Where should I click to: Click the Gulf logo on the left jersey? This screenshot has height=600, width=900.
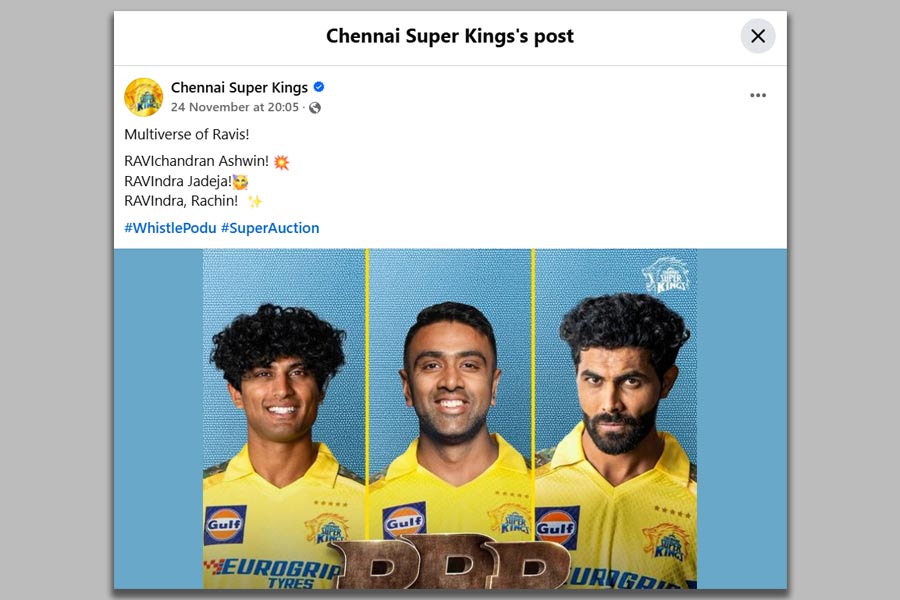(225, 524)
